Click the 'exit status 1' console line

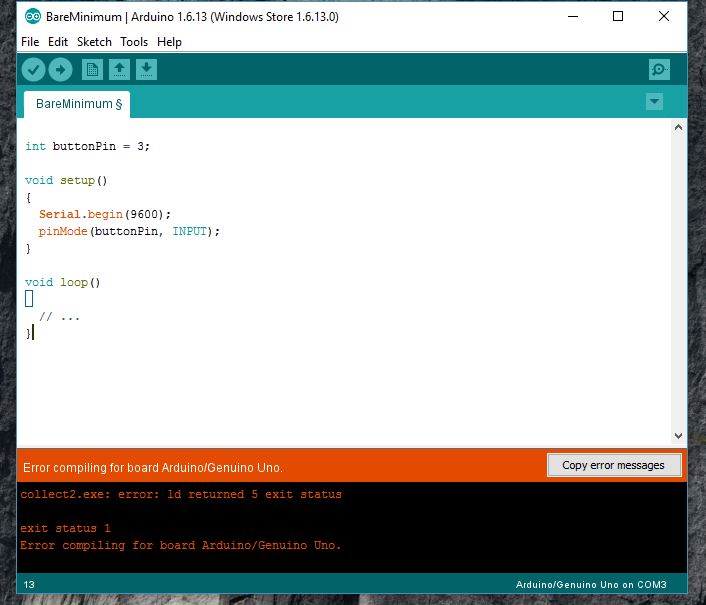[65, 528]
